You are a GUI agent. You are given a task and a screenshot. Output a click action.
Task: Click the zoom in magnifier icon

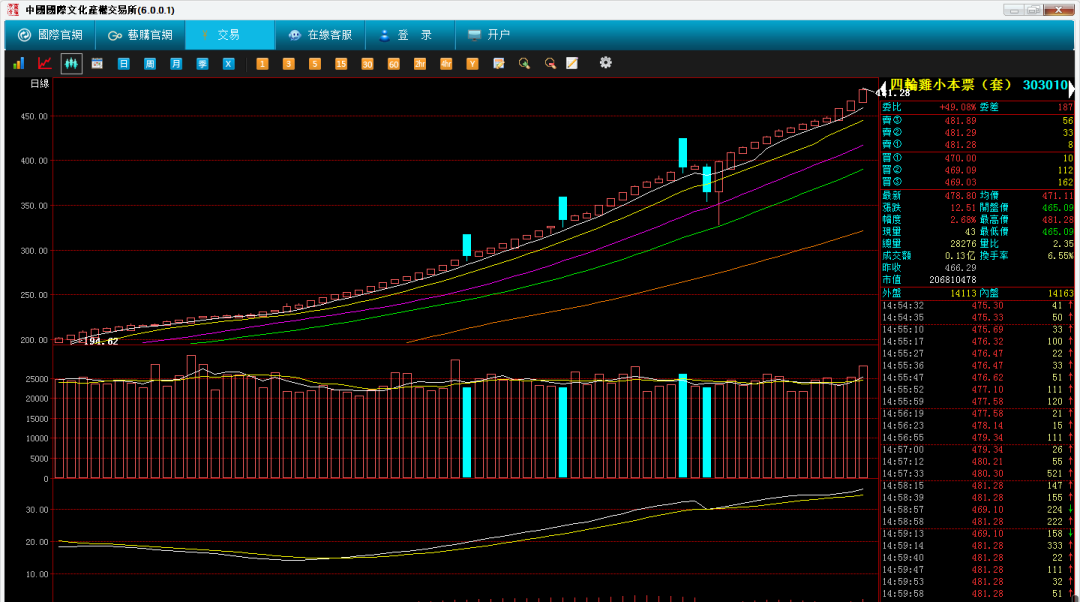click(524, 63)
